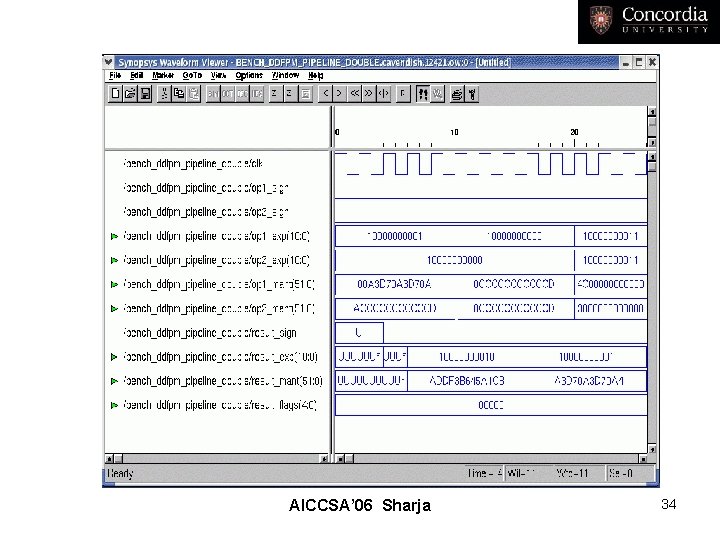Image resolution: width=720 pixels, height=540 pixels.
Task: Open the Help menu
Action: click(x=315, y=75)
